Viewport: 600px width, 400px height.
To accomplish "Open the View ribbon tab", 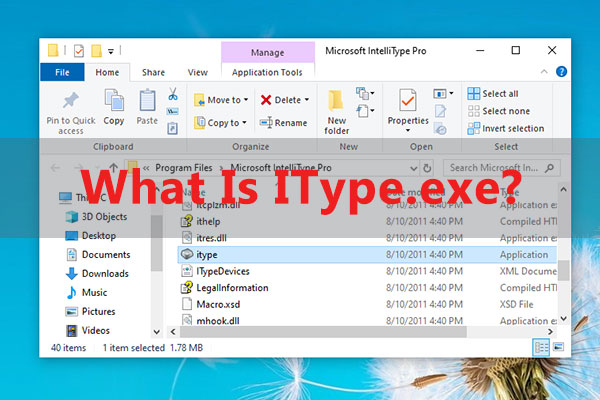I will point(197,72).
